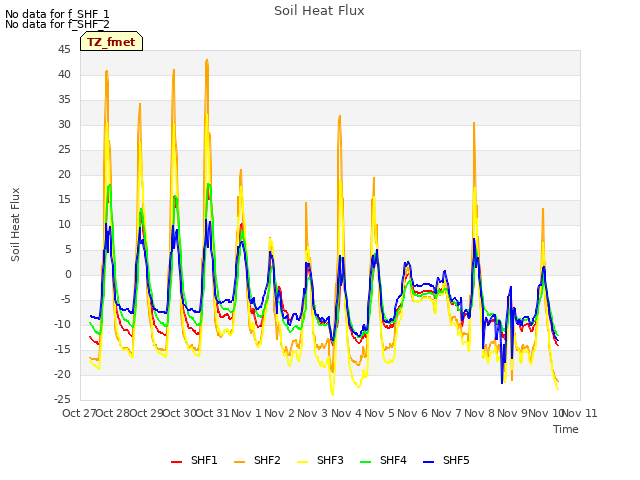This screenshot has width=640, height=480.
Task: Click the 'No data for f_SHF_2' message
Action: (x=57, y=24)
